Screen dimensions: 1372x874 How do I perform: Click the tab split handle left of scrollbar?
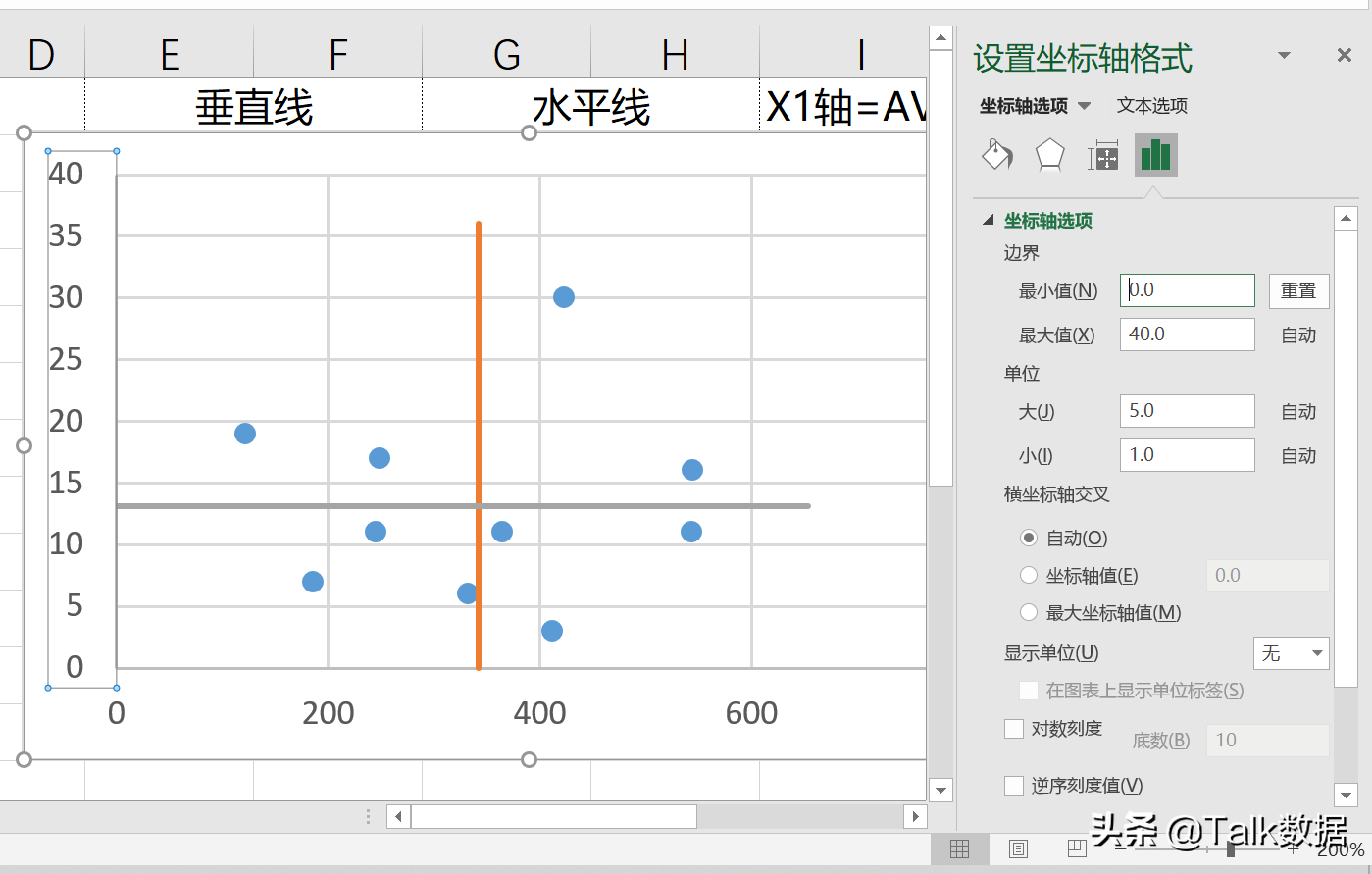coord(368,816)
